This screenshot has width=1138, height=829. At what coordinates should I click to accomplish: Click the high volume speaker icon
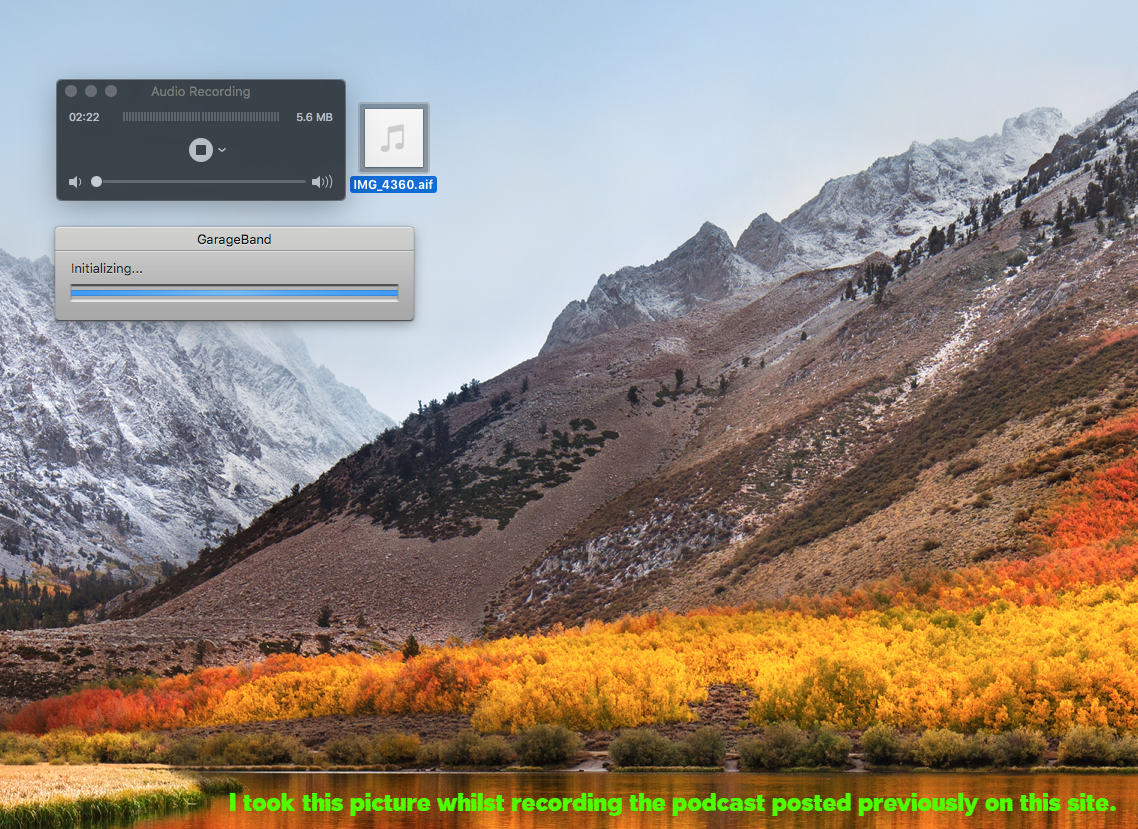322,181
